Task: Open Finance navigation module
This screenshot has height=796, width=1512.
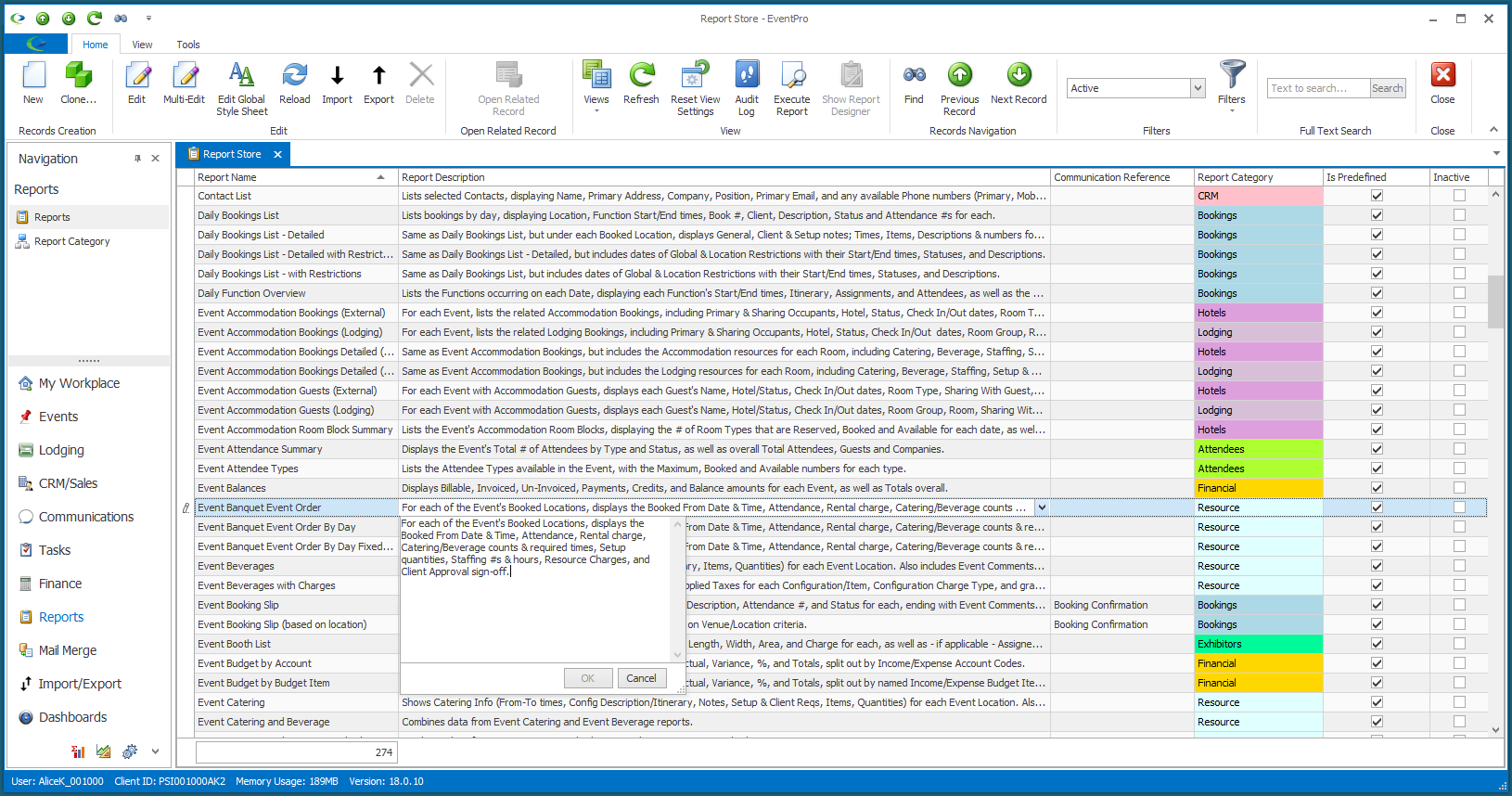Action: coord(60,584)
